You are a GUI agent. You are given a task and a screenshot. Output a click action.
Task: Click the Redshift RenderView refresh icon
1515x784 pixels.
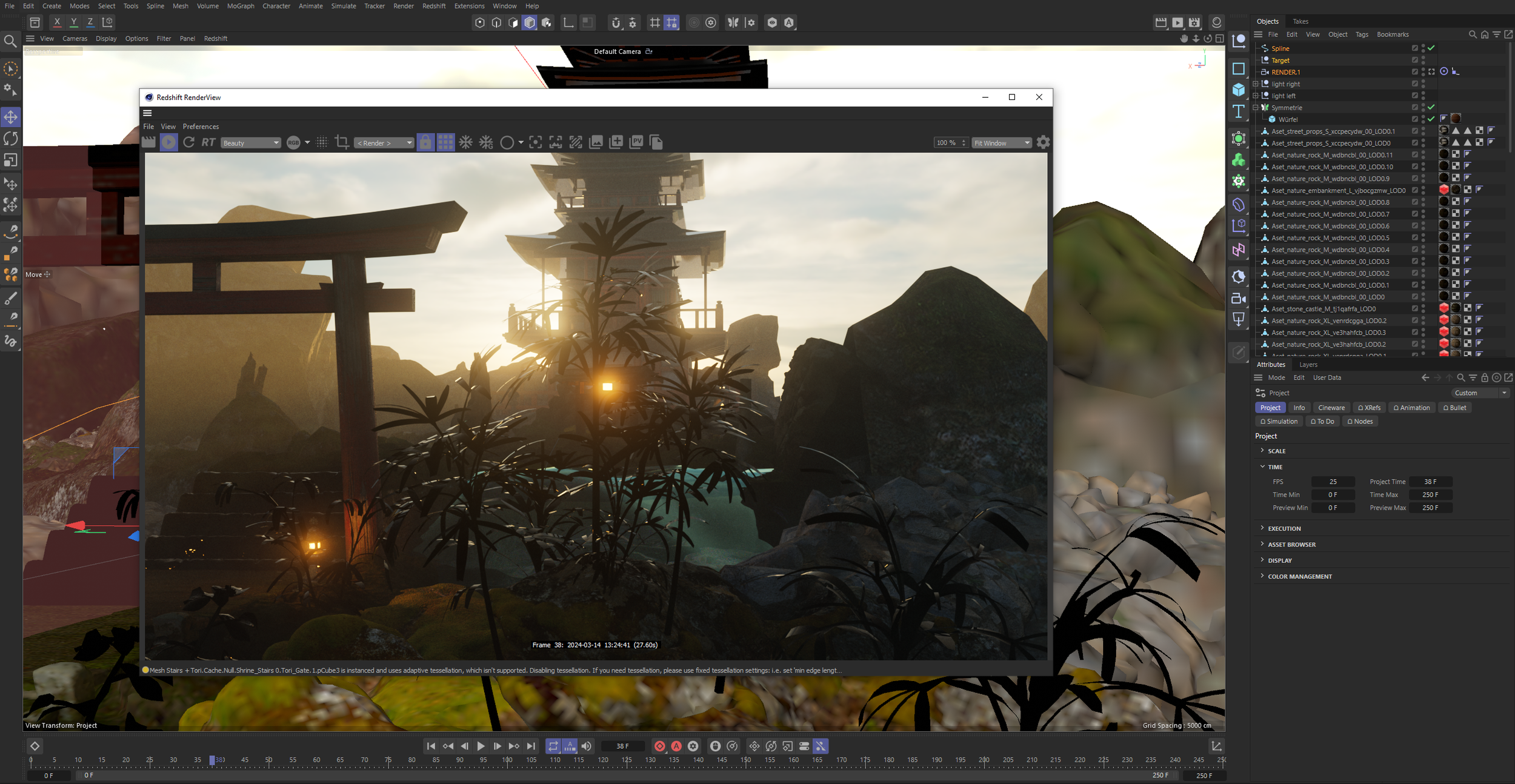(188, 142)
